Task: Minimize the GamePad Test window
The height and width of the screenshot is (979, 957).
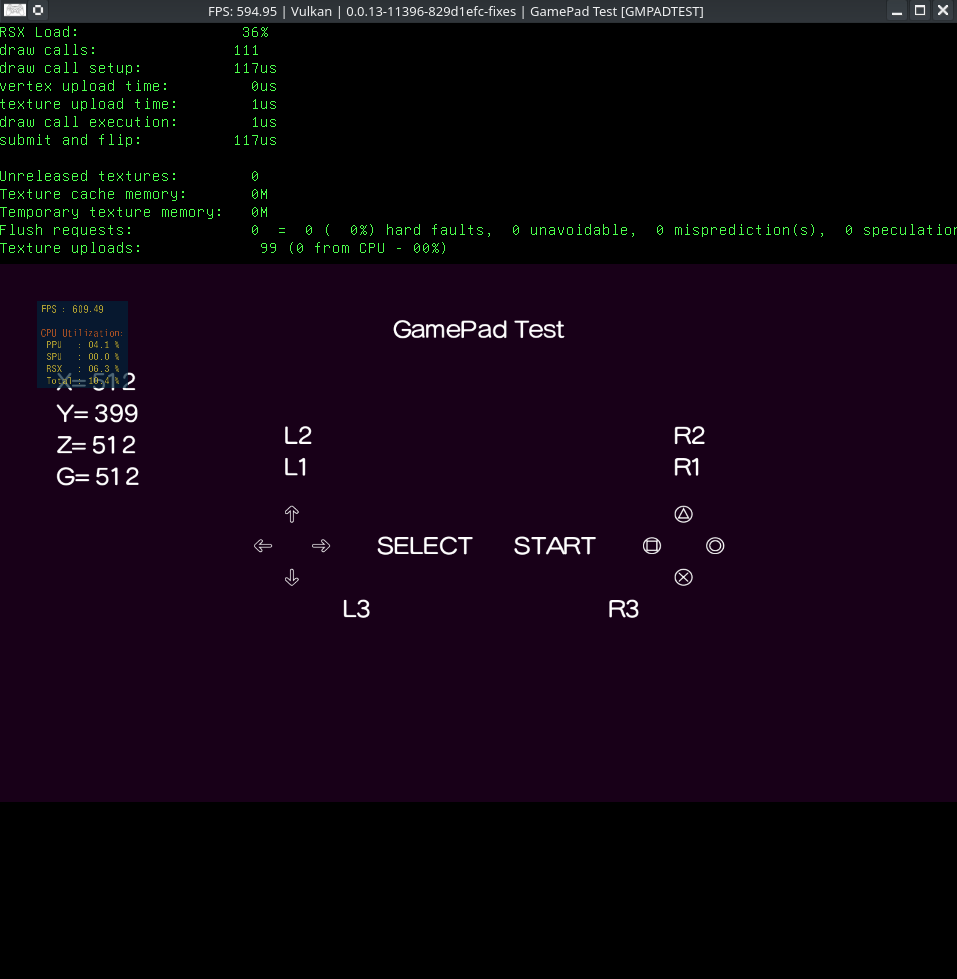Action: (897, 11)
